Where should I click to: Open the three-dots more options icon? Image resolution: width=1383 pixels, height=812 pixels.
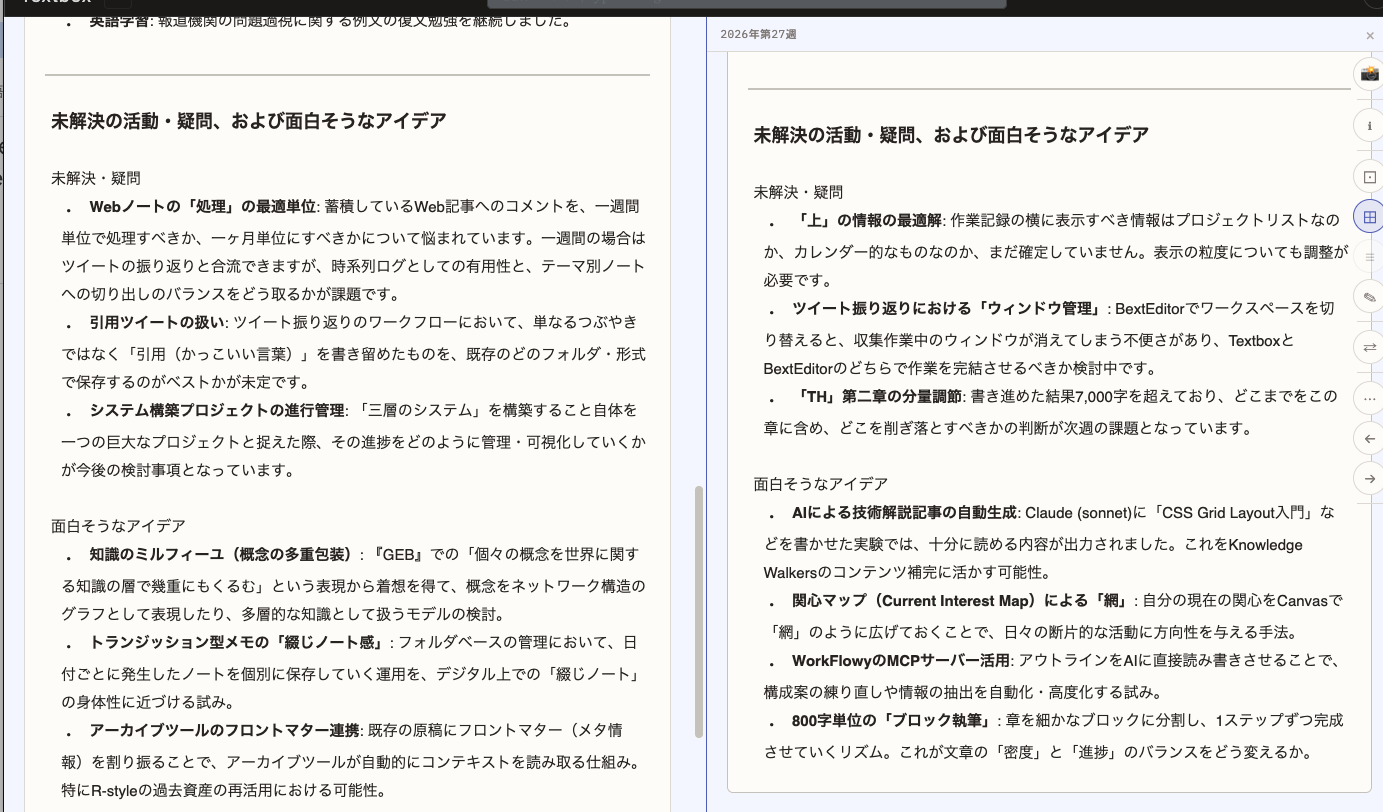[x=1369, y=398]
